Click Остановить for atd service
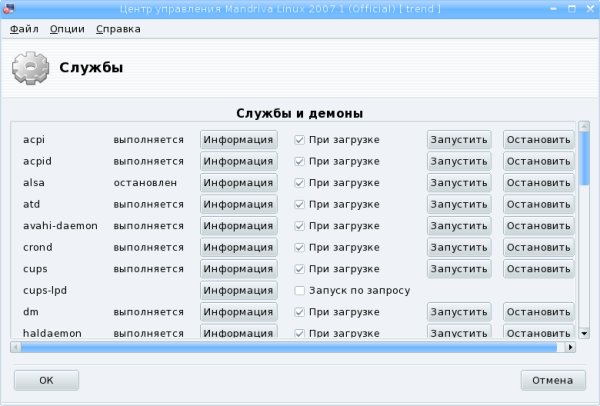 [x=538, y=204]
